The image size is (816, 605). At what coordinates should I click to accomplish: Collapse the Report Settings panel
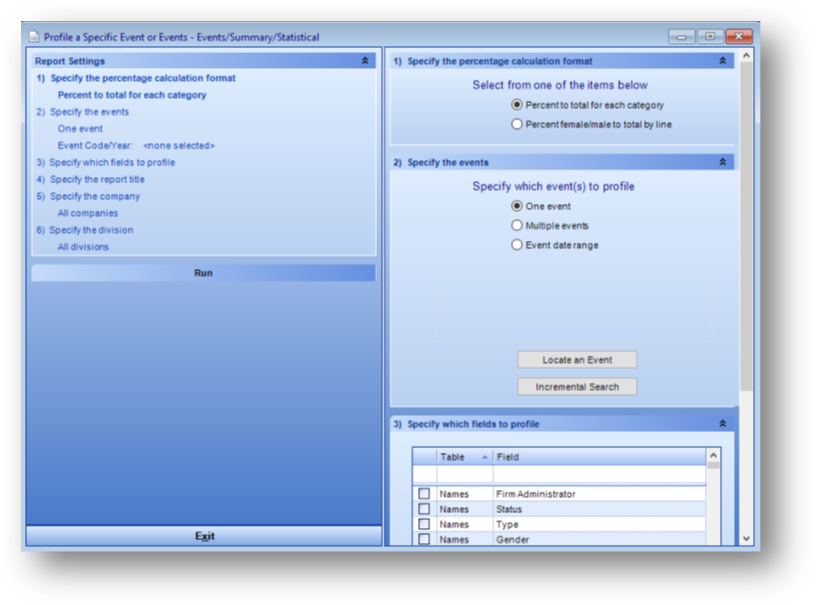365,61
